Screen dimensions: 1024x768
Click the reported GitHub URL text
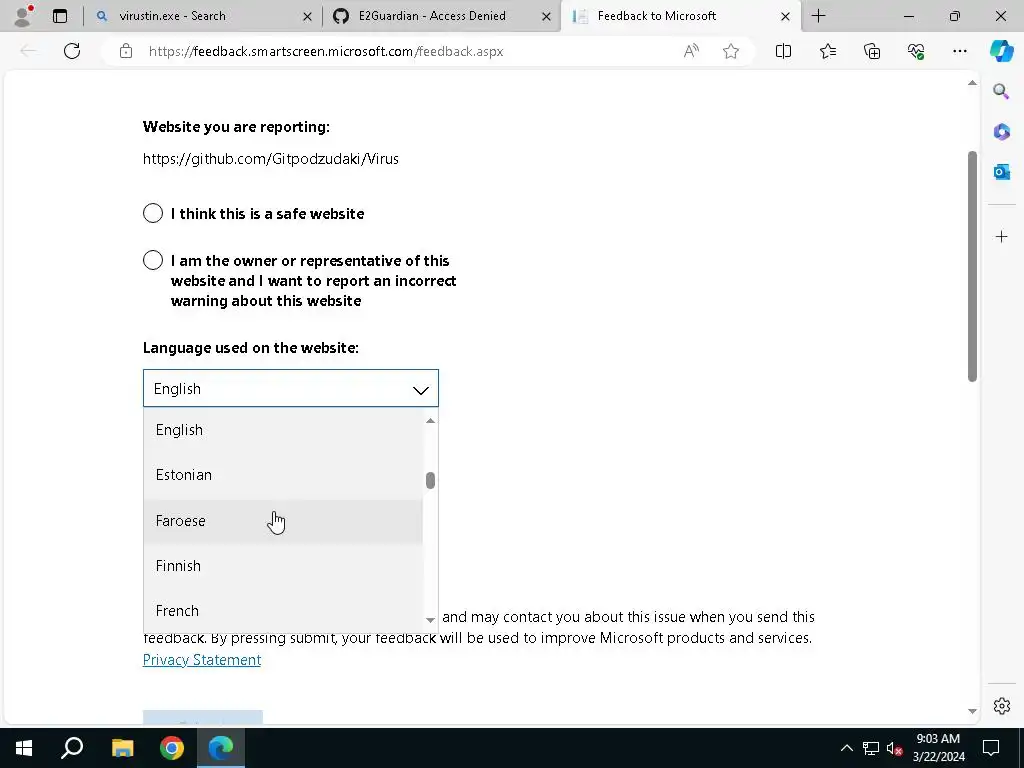click(x=271, y=159)
